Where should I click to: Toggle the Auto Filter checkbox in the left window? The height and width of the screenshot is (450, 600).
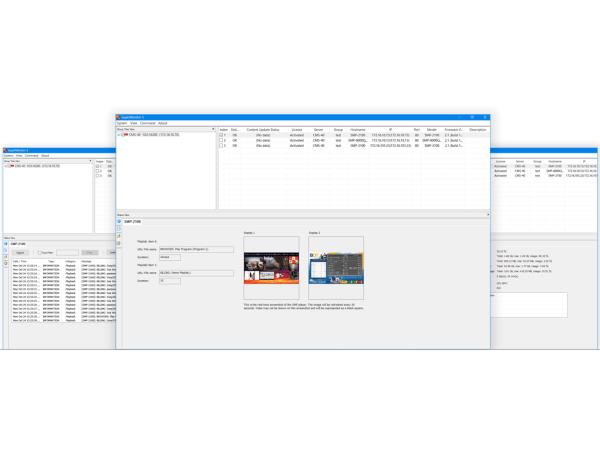click(39, 253)
